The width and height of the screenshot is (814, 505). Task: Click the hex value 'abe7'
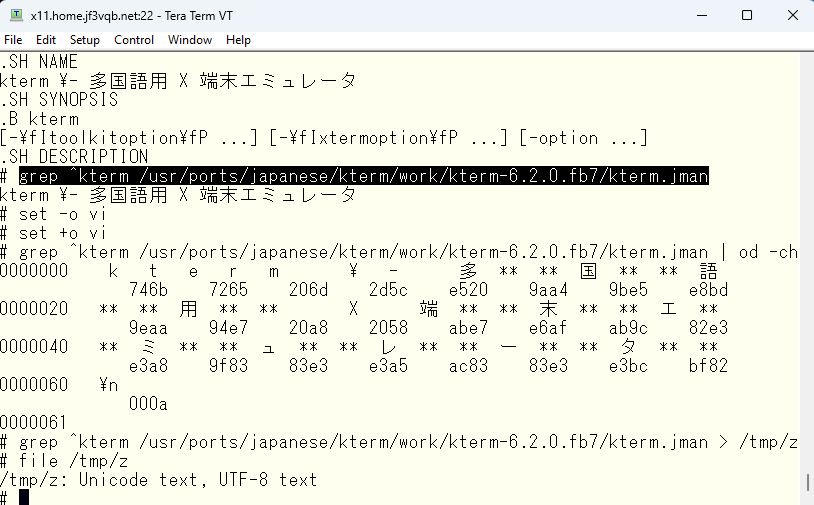tap(468, 327)
